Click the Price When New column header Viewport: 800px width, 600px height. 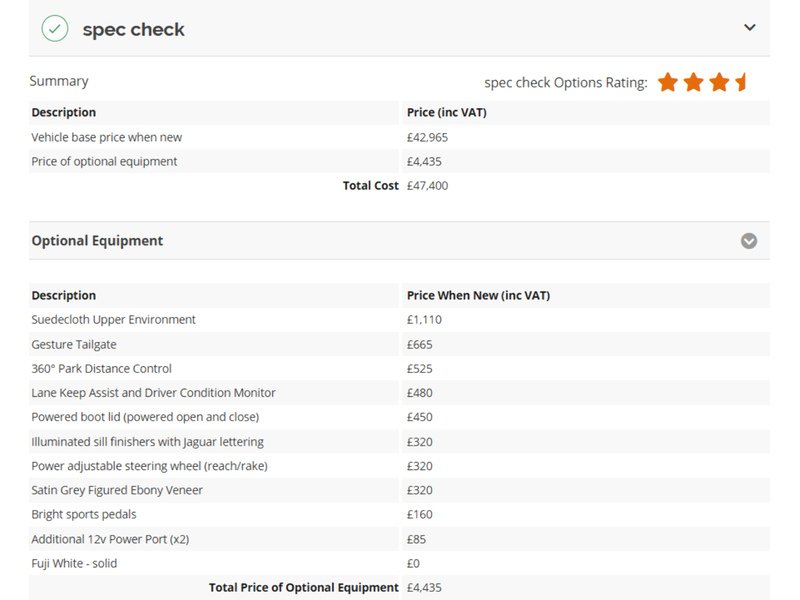click(x=478, y=295)
